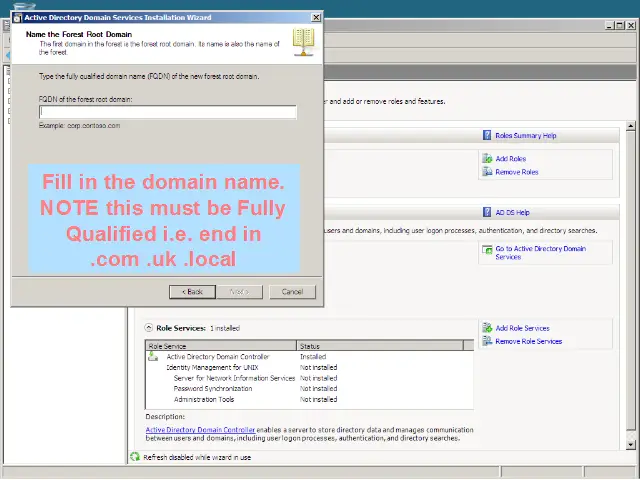Click the FQDN of the forest root domain field

[x=168, y=112]
